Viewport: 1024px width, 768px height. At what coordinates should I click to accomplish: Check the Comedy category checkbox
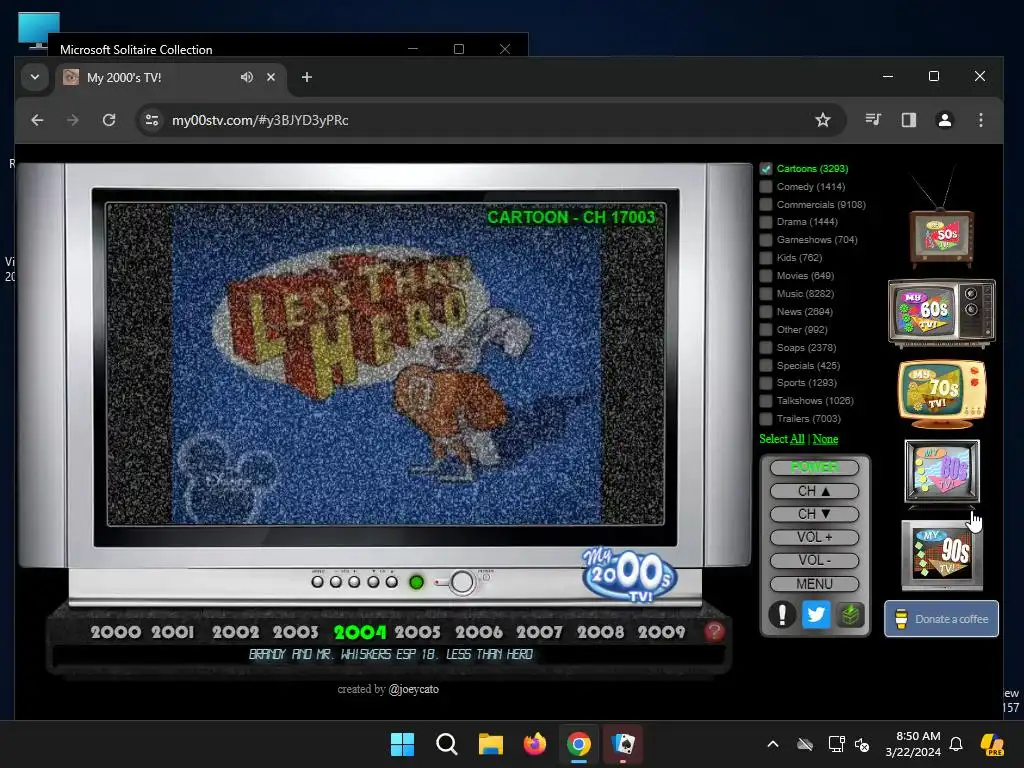(x=766, y=187)
